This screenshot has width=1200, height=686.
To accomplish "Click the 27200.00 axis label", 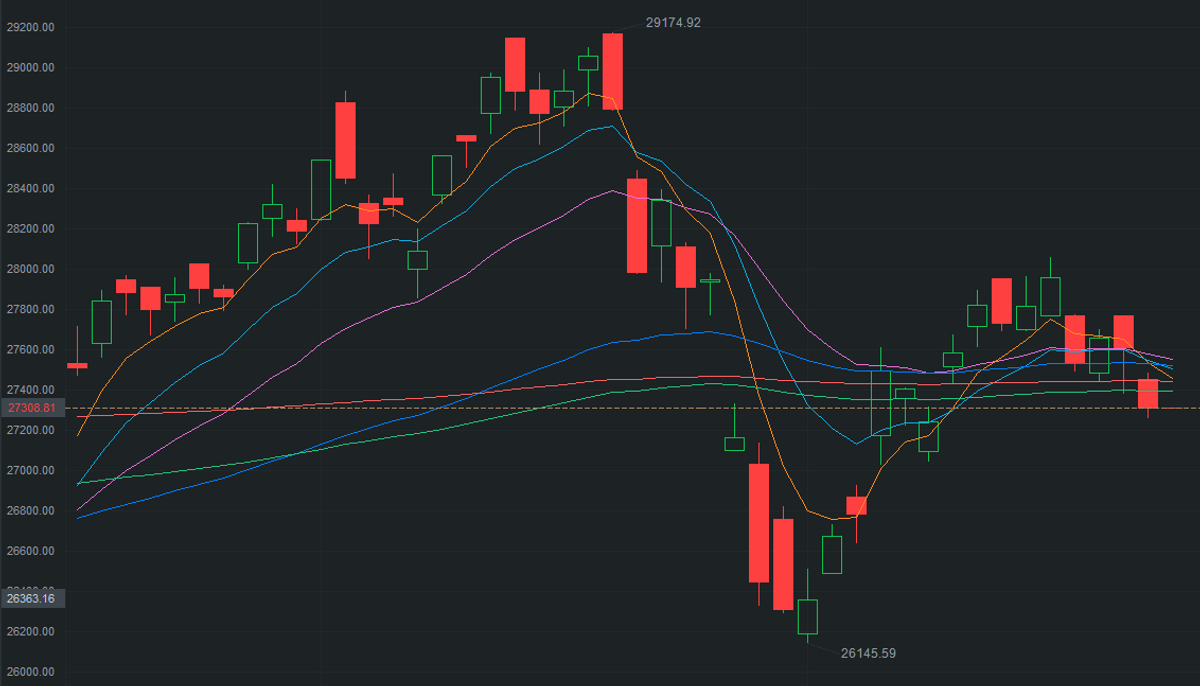I will pyautogui.click(x=33, y=430).
